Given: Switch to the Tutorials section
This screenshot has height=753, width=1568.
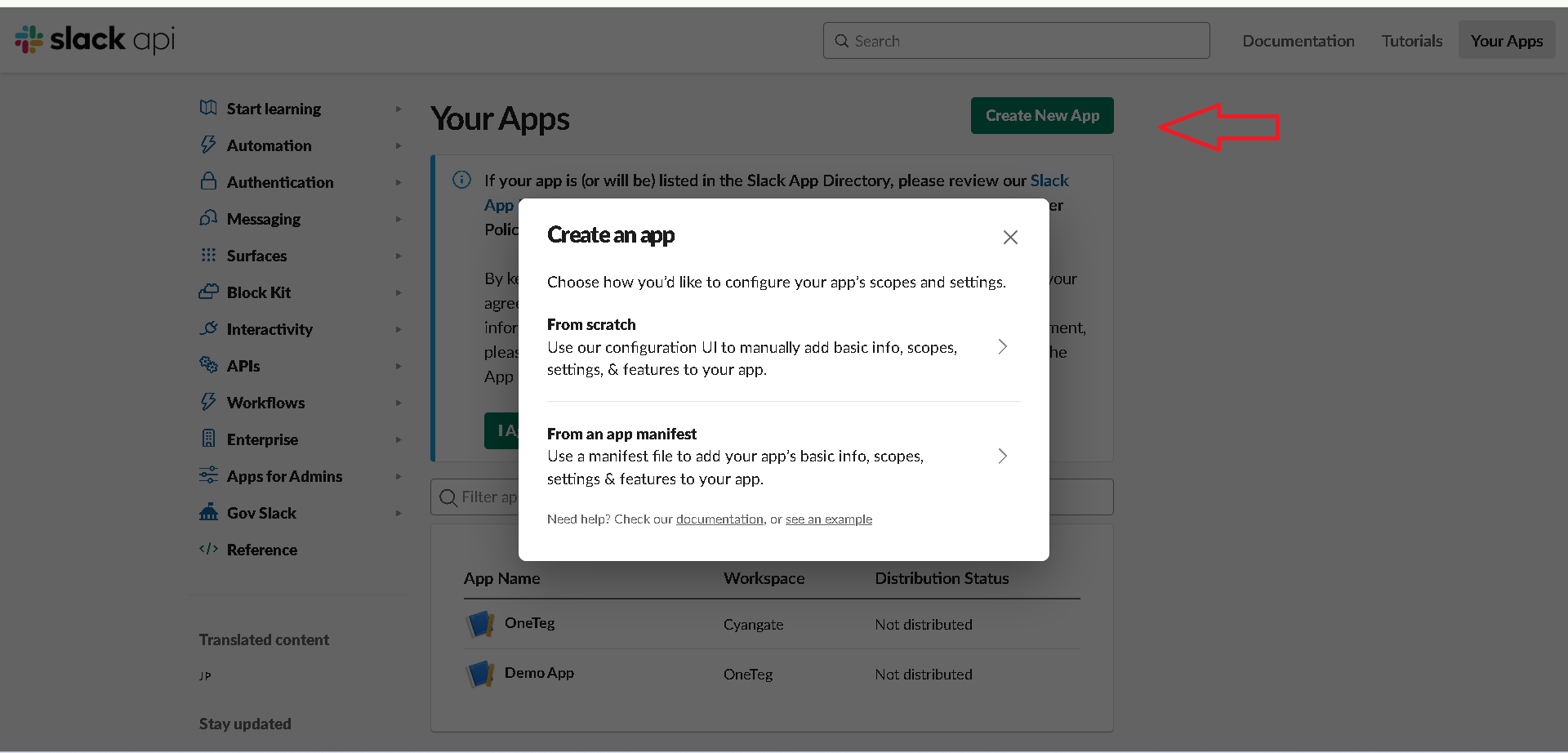Looking at the screenshot, I should [1411, 40].
